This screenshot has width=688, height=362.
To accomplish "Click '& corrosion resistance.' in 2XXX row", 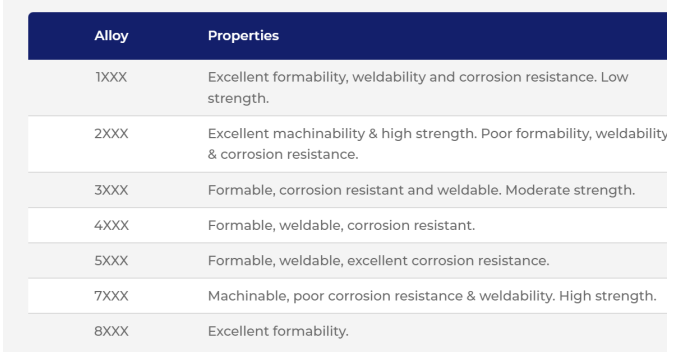I will pos(283,154).
